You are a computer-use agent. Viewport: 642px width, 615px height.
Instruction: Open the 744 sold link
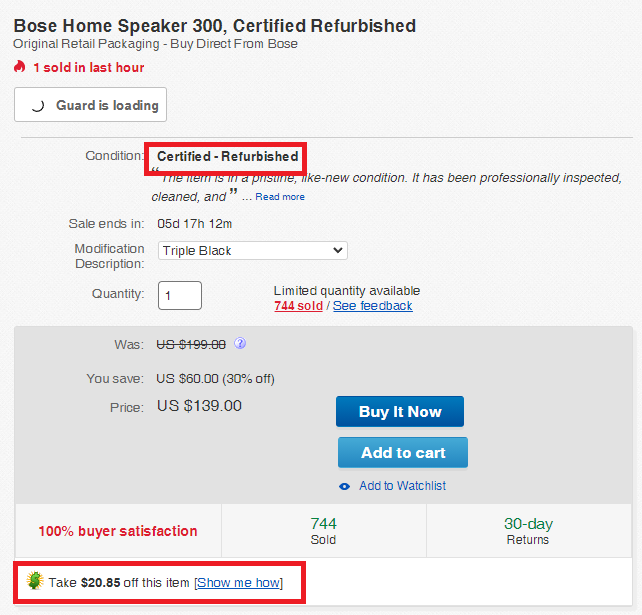coord(298,306)
